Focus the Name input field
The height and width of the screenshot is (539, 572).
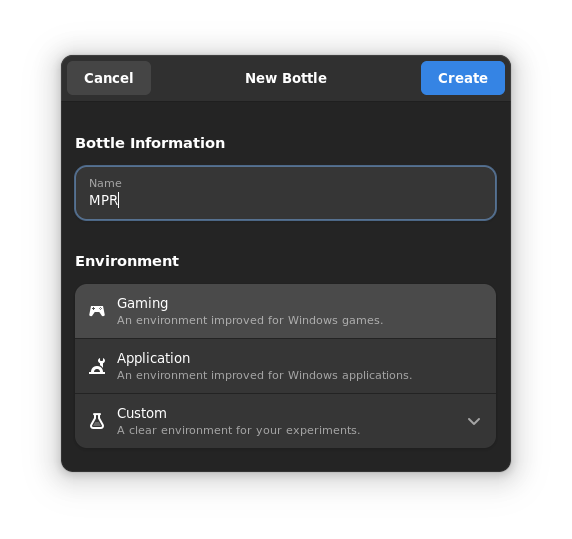(285, 193)
